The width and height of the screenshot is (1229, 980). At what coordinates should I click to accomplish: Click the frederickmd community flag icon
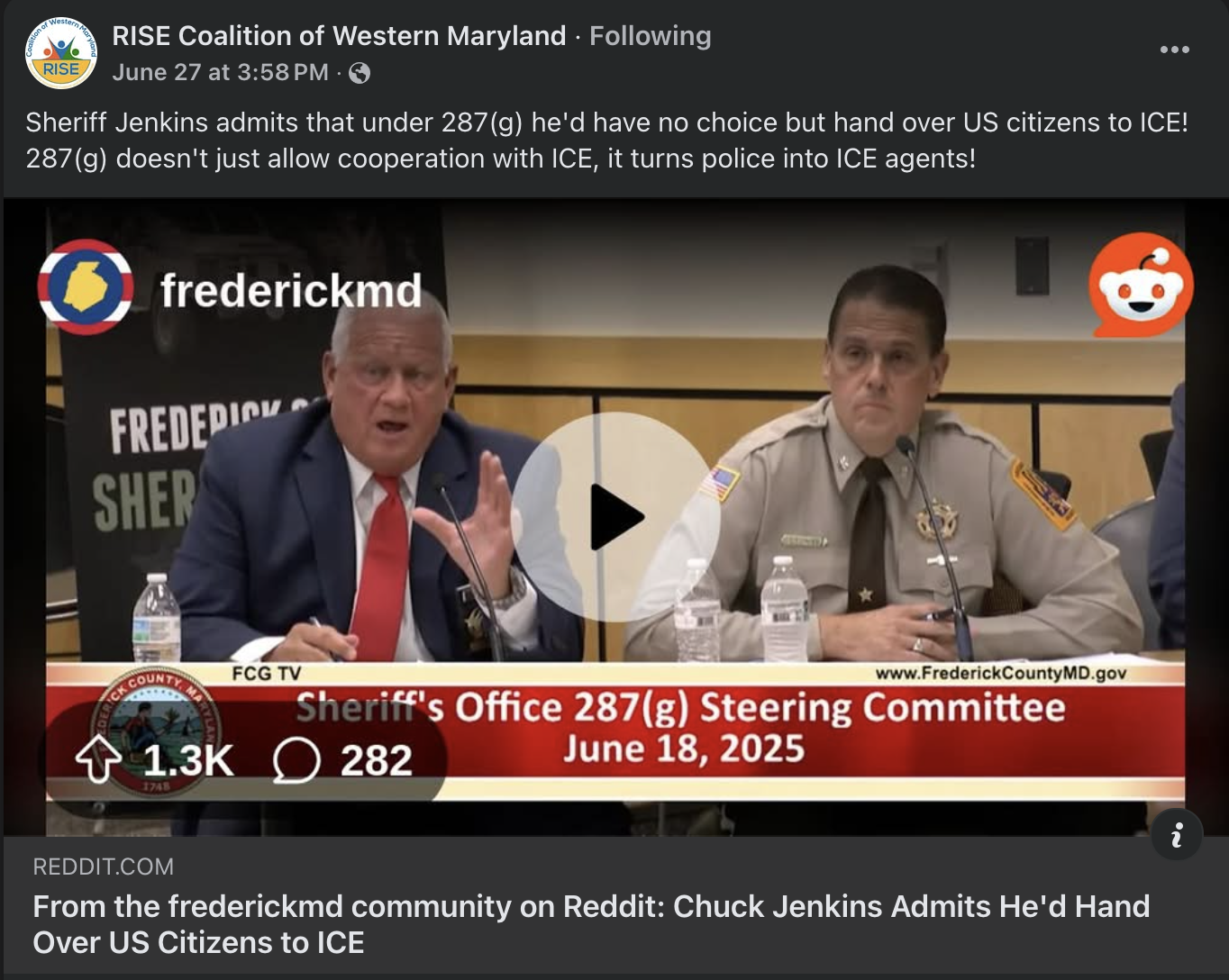[x=86, y=287]
